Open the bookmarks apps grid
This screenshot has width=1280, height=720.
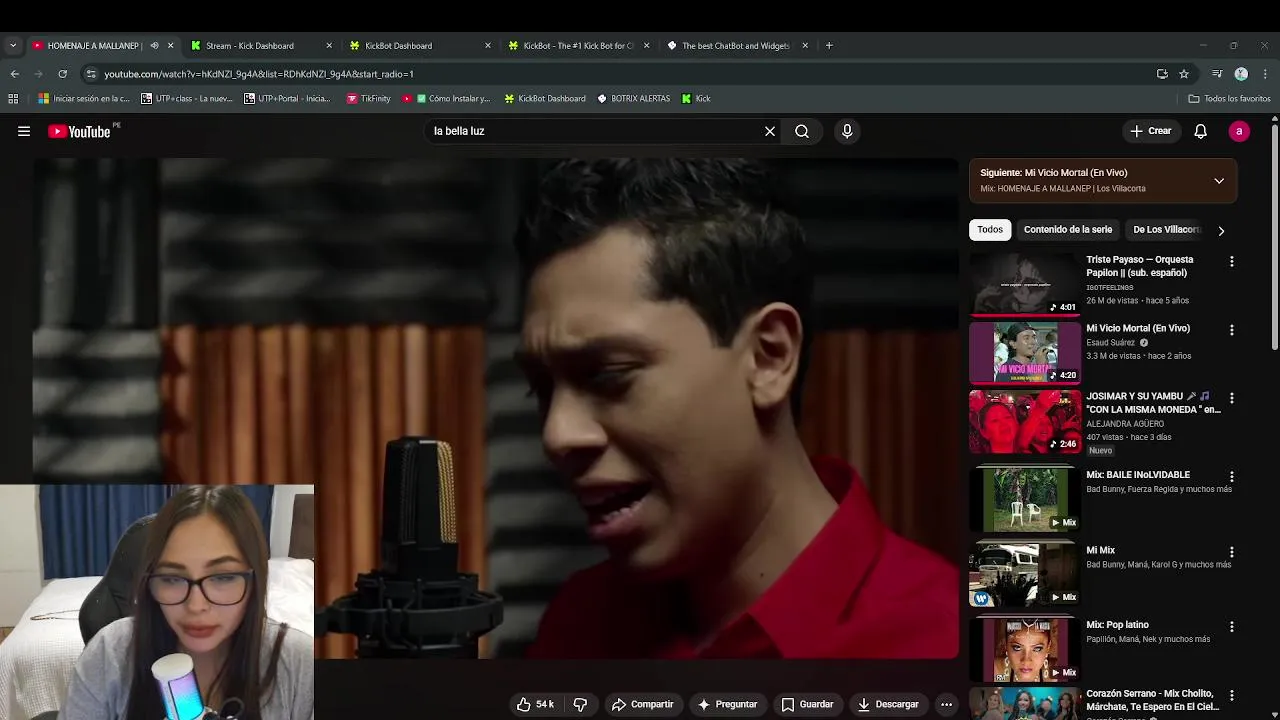(x=13, y=98)
